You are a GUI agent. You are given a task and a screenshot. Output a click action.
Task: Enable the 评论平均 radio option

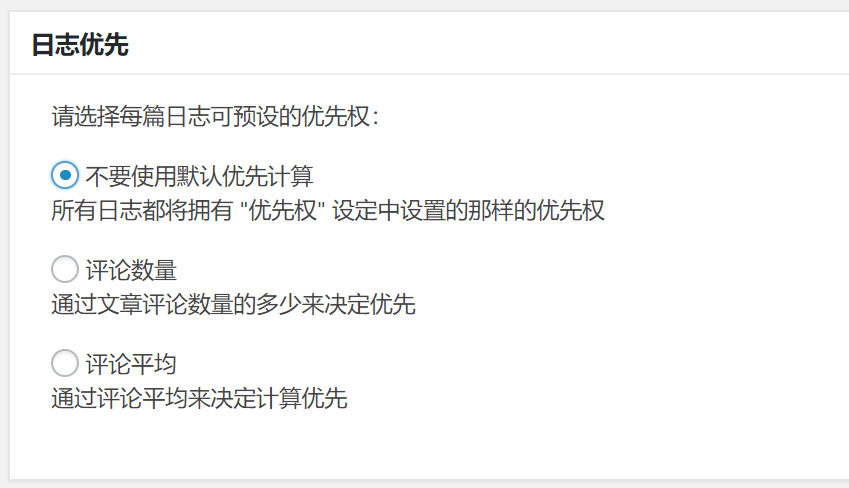(65, 363)
